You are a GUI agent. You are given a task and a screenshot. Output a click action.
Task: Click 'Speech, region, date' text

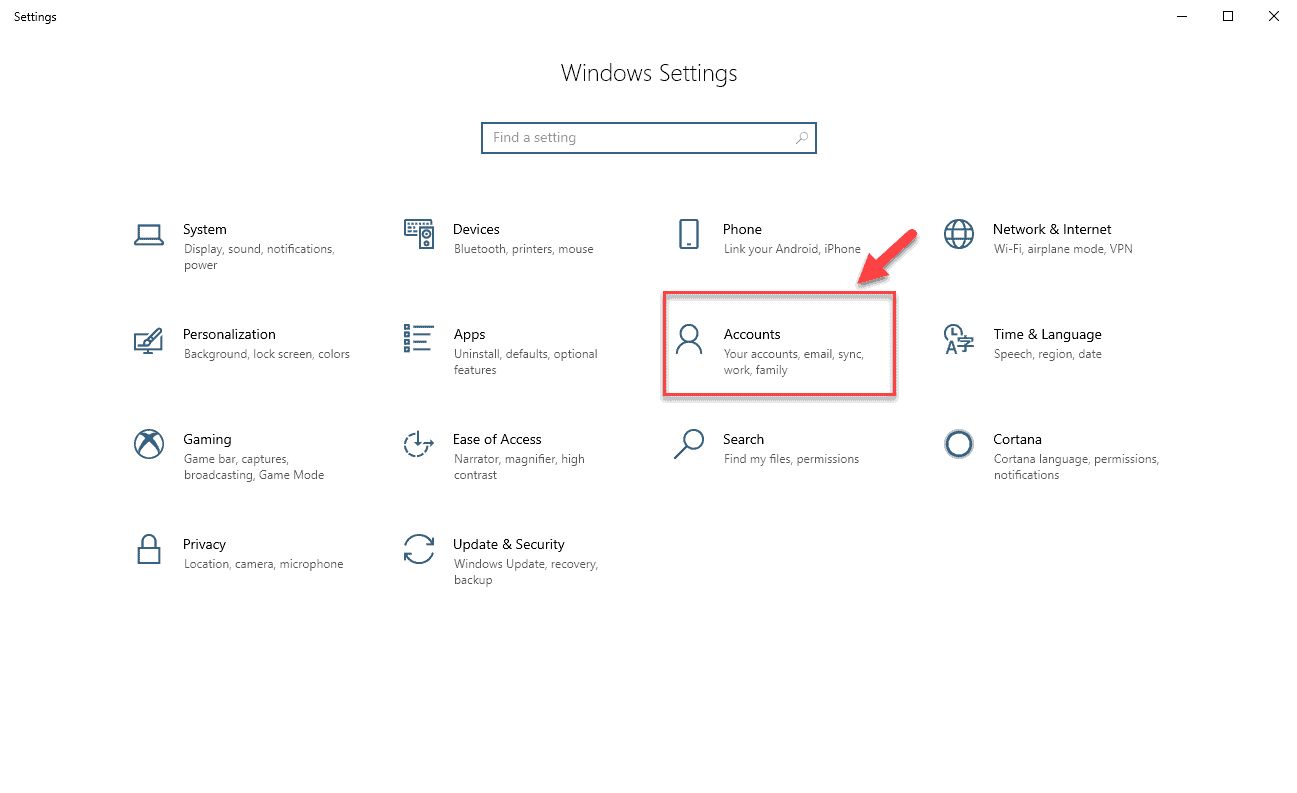pyautogui.click(x=1047, y=354)
